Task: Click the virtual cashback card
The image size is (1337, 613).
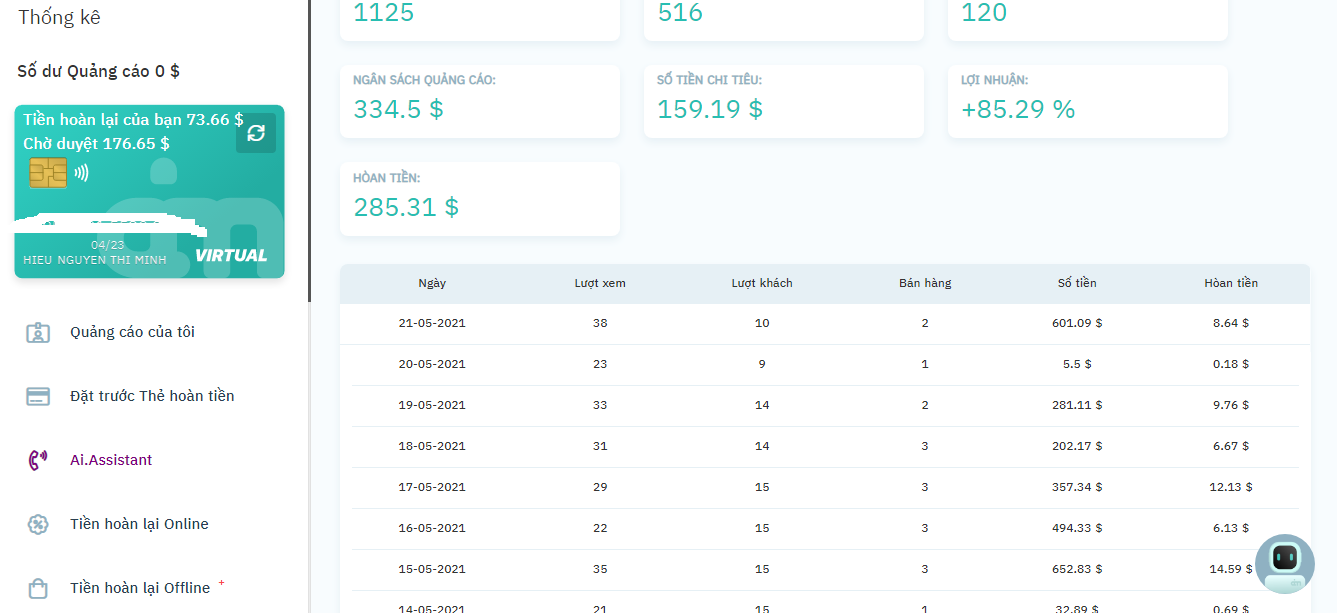Action: pyautogui.click(x=149, y=191)
